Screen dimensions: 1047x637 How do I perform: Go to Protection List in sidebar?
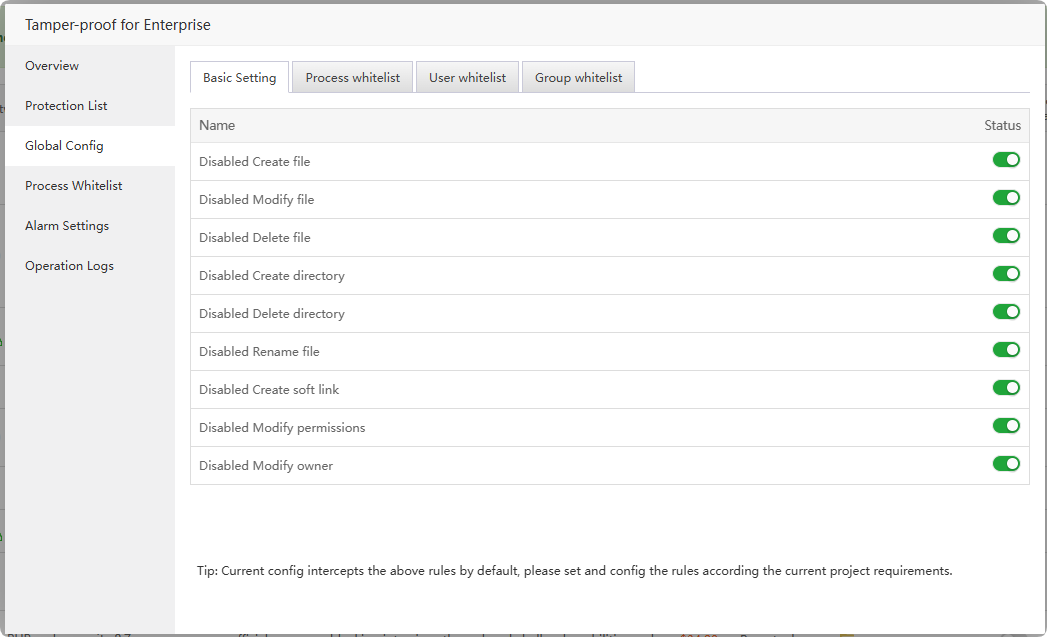coord(66,106)
